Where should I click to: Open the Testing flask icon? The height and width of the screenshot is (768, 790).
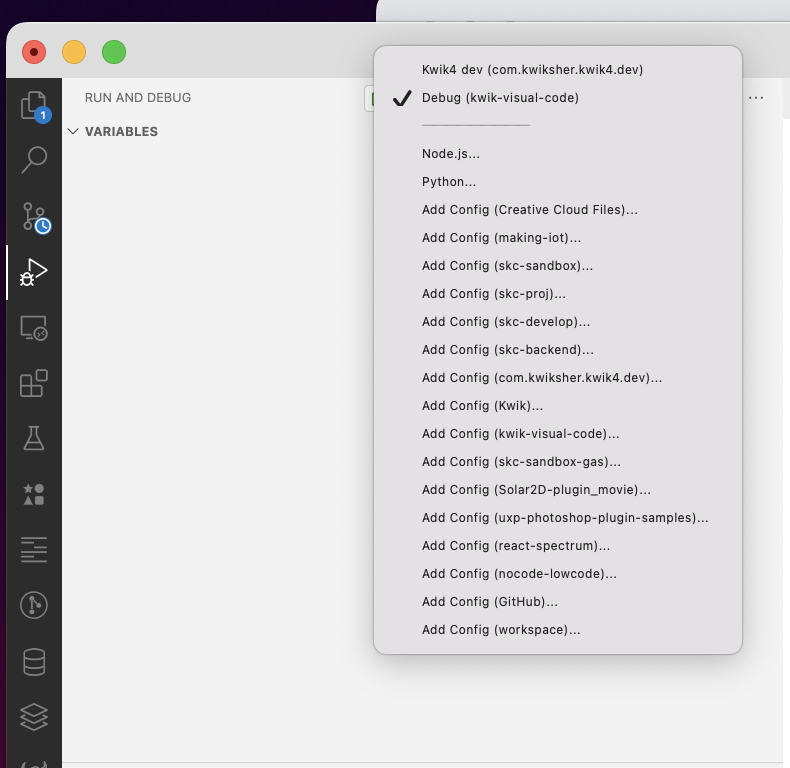coord(34,438)
